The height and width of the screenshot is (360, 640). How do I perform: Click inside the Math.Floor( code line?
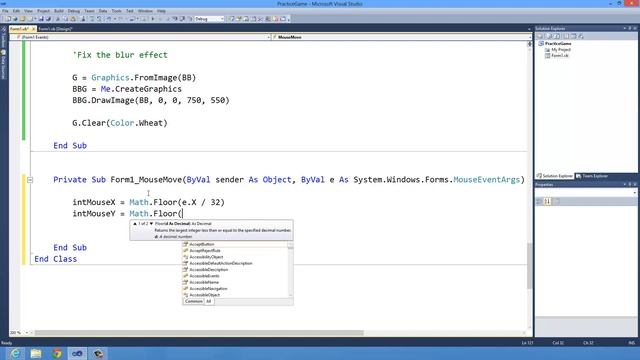pyautogui.click(x=127, y=213)
